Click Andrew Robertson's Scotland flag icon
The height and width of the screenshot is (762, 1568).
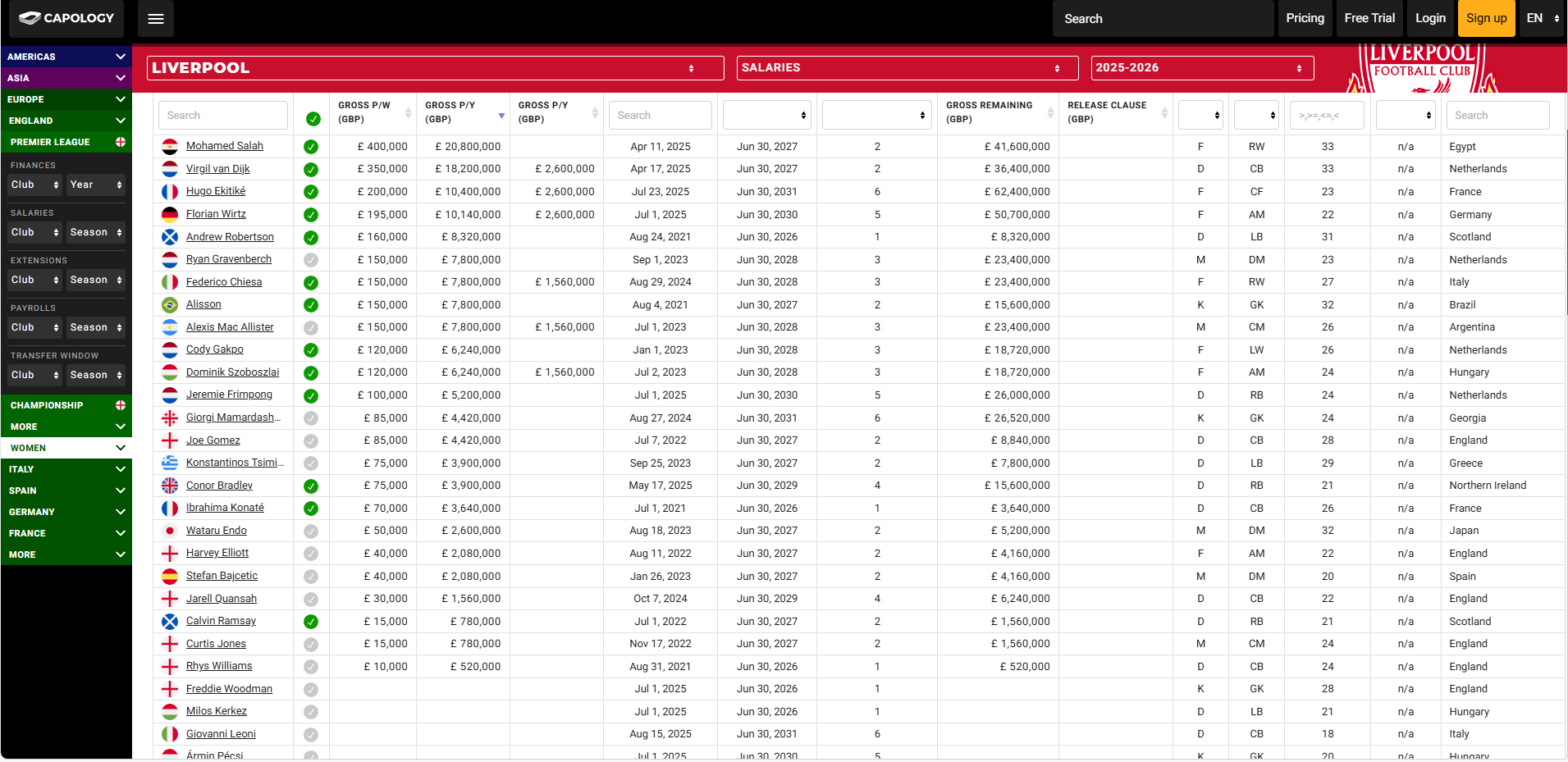click(x=170, y=237)
